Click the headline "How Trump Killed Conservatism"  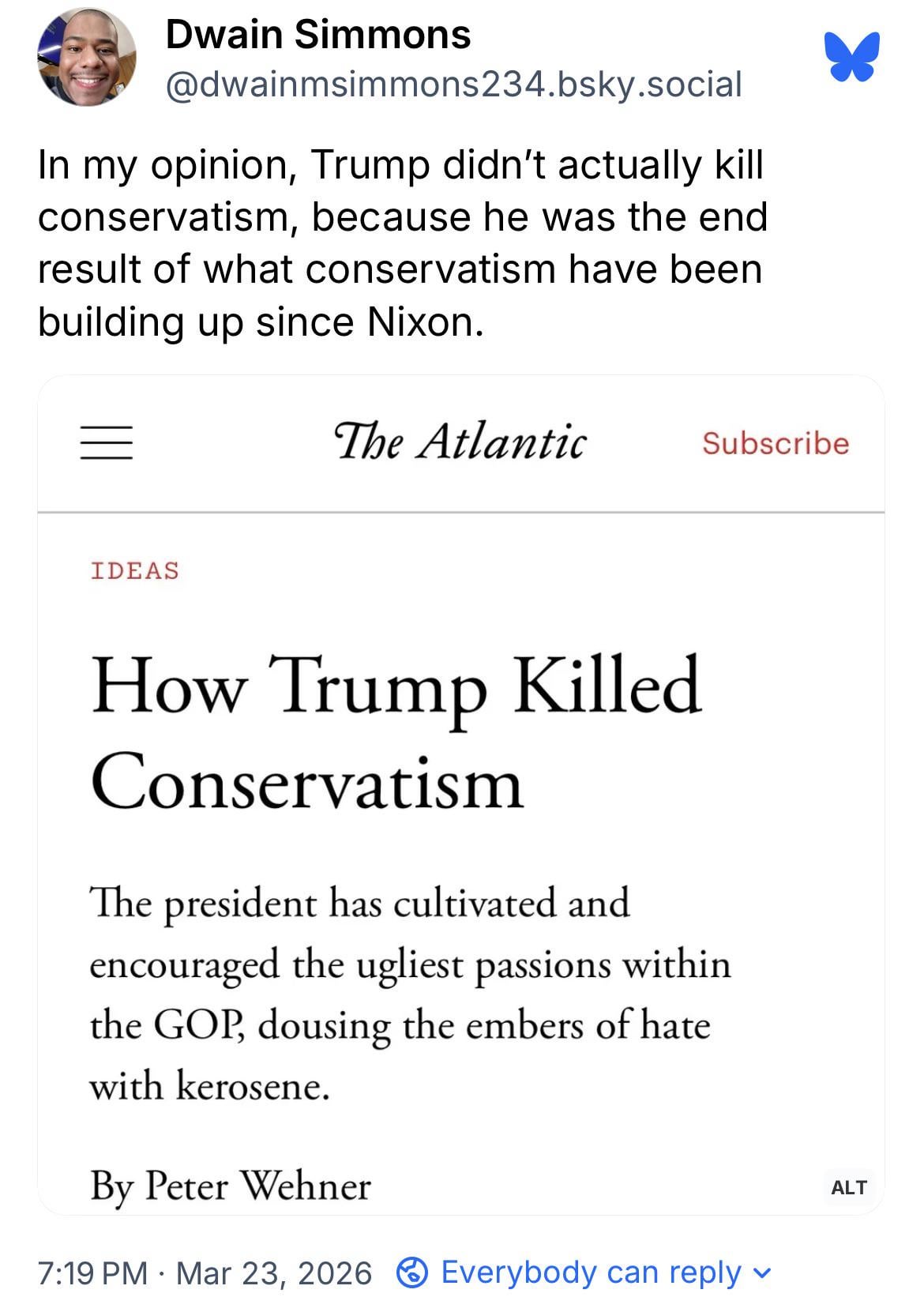point(396,731)
